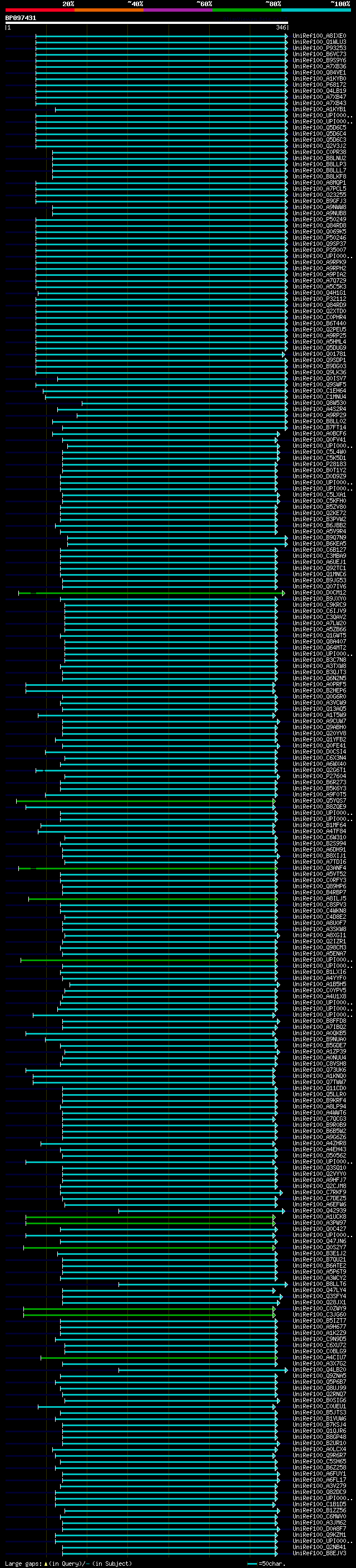Select the UniRef100_C6B127 label

point(319,550)
